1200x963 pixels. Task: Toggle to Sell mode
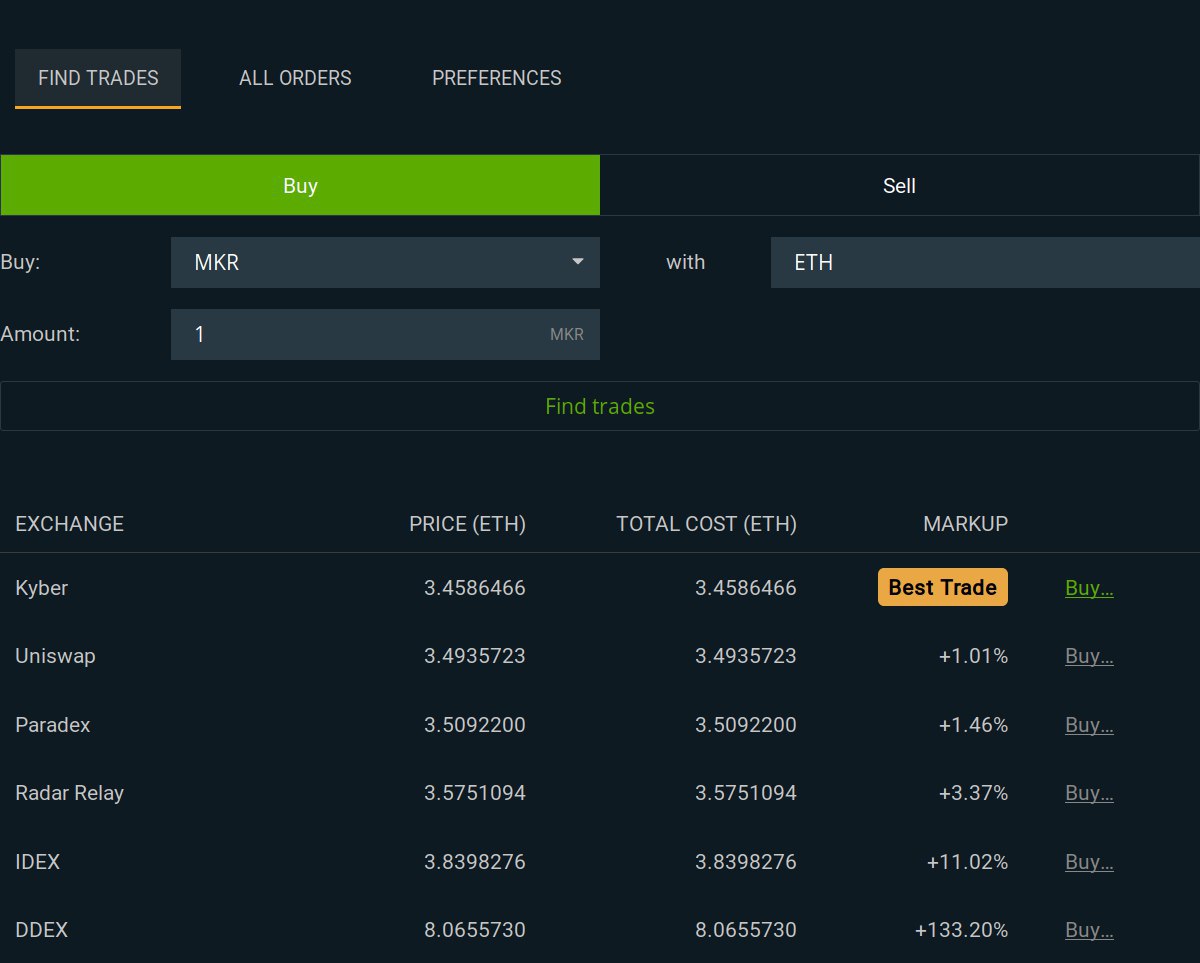point(899,186)
